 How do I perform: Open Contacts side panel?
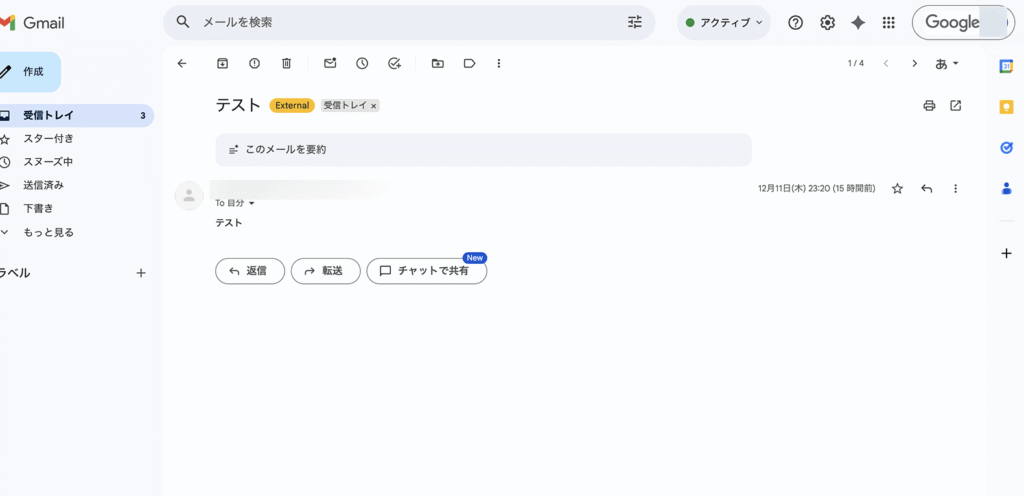coord(1006,189)
